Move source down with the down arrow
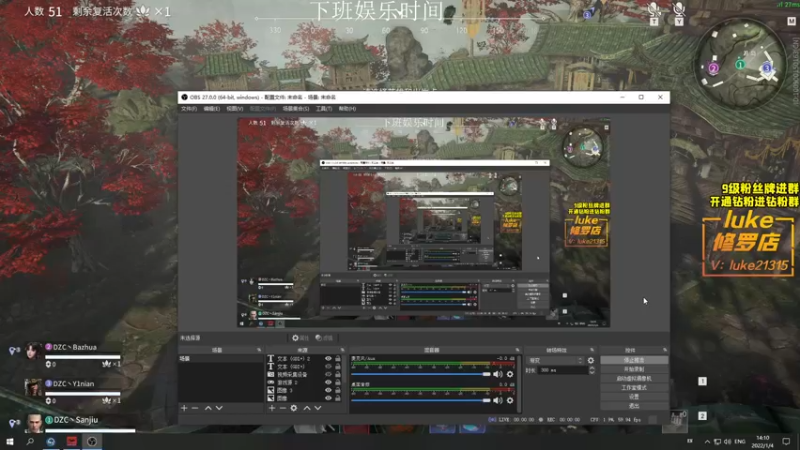 point(317,408)
